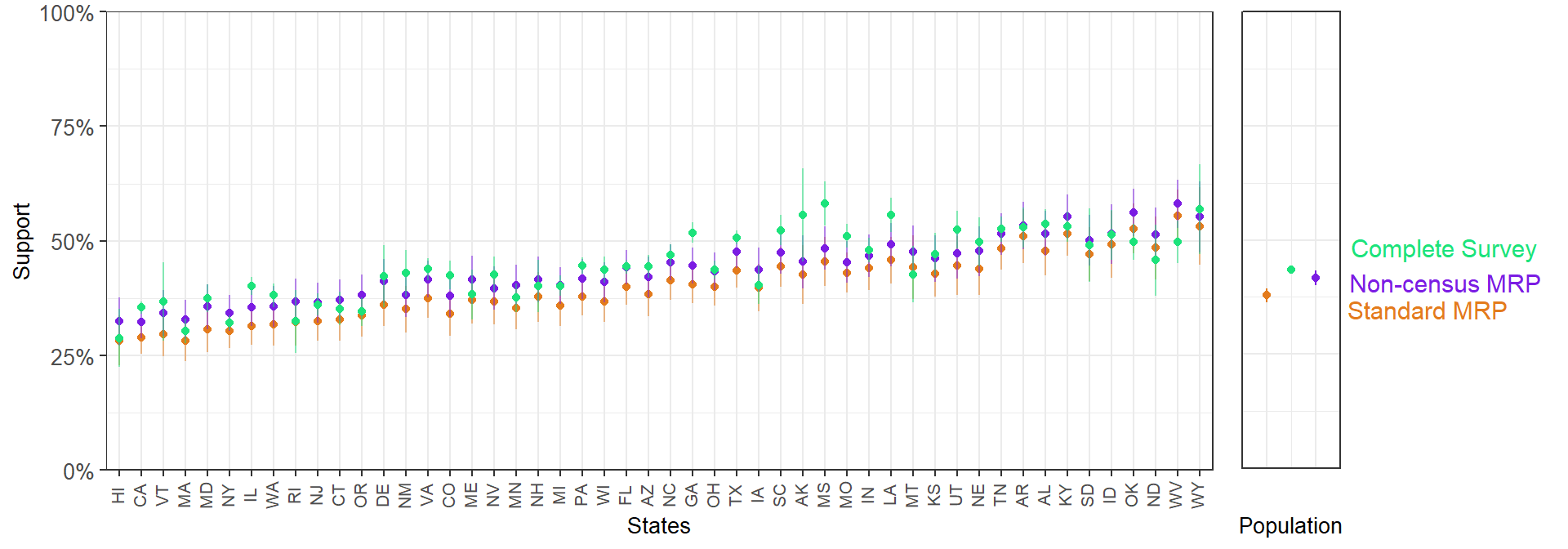Click the Support y-axis title

pyautogui.click(x=21, y=242)
